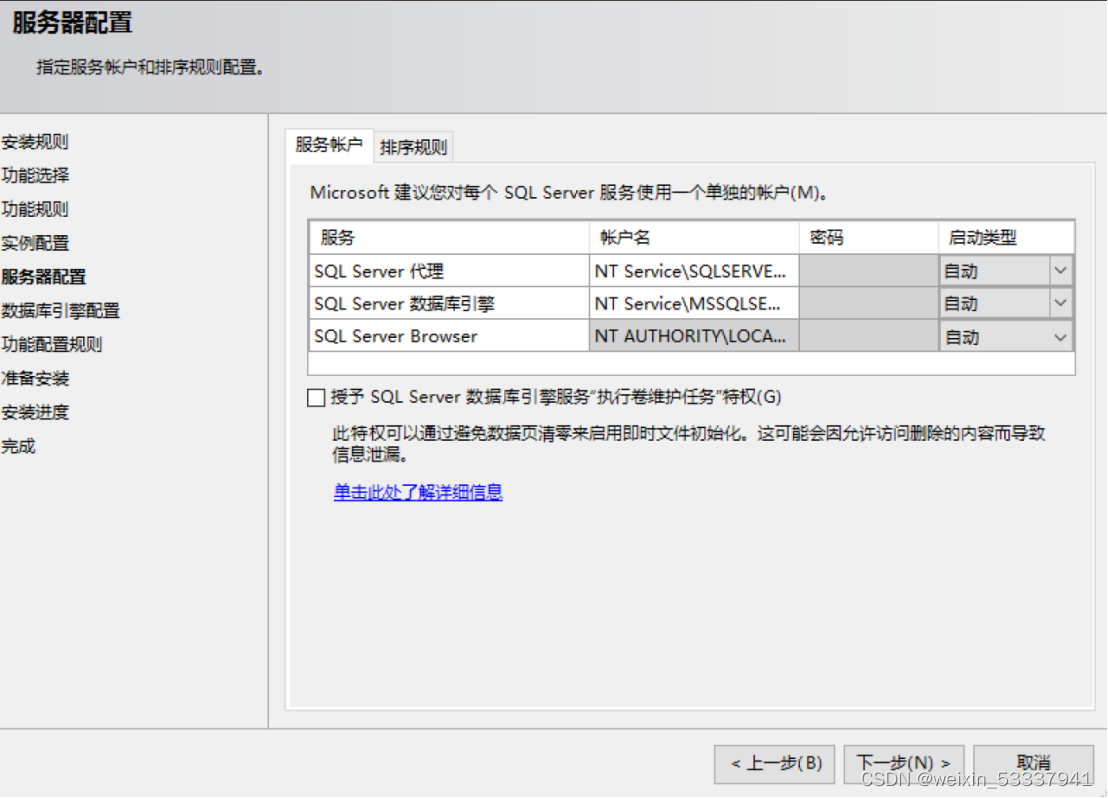This screenshot has width=1108, height=798.
Task: Select the SQL Server 代理 service row
Action: (x=449, y=271)
